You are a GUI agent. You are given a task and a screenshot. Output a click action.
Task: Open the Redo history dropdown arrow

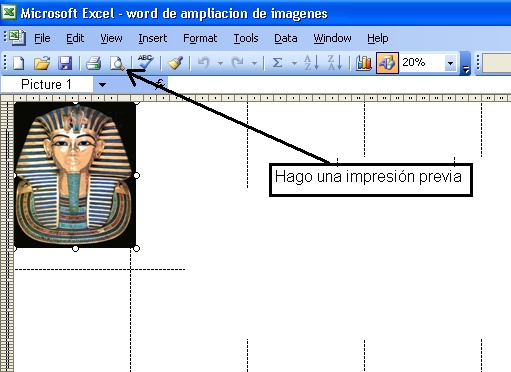click(254, 63)
